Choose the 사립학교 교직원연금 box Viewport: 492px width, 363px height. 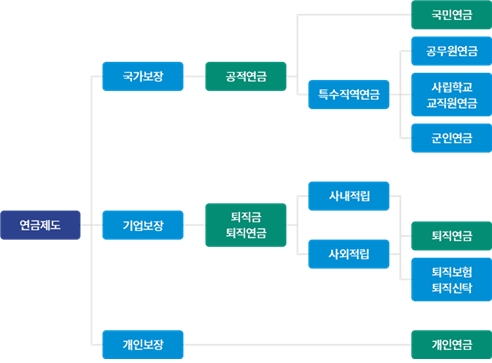[452, 95]
